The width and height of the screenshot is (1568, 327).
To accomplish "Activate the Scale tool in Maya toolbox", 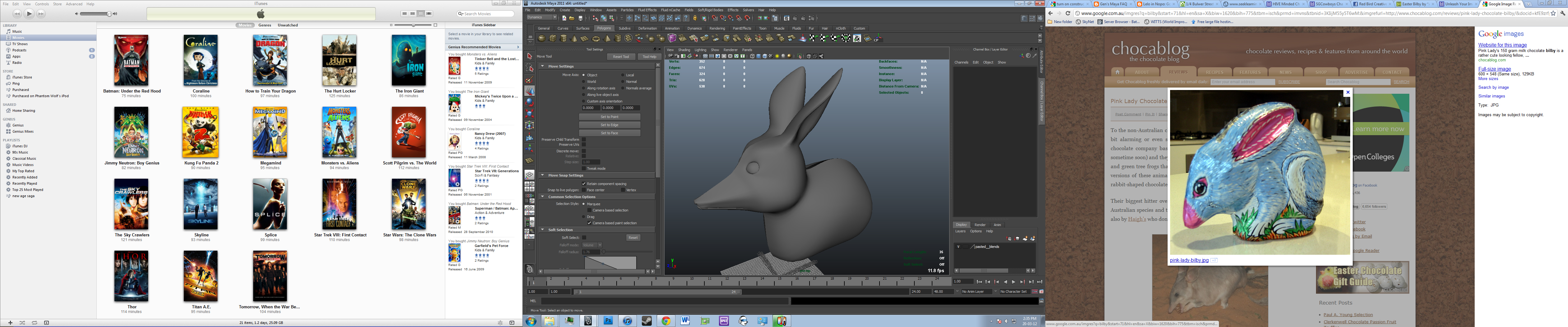I will [530, 114].
